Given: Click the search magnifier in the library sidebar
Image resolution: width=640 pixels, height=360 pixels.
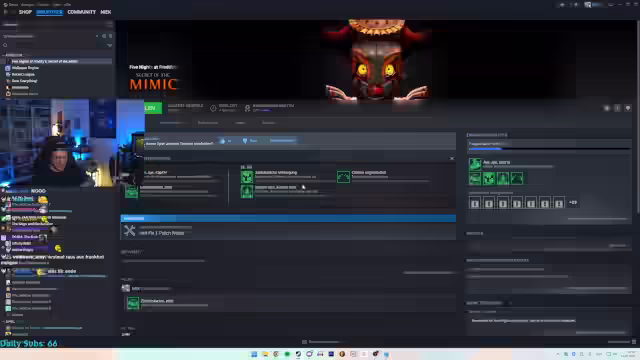Looking at the screenshot, I should pos(5,45).
